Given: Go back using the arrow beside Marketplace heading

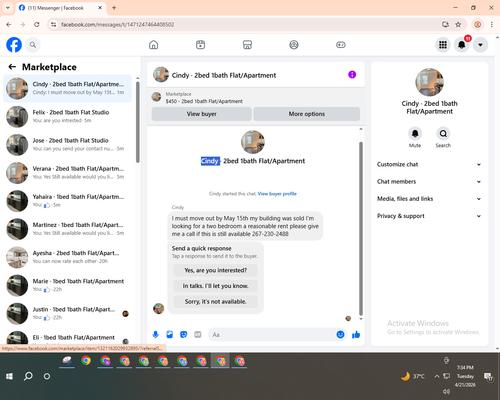Looking at the screenshot, I should (12, 67).
